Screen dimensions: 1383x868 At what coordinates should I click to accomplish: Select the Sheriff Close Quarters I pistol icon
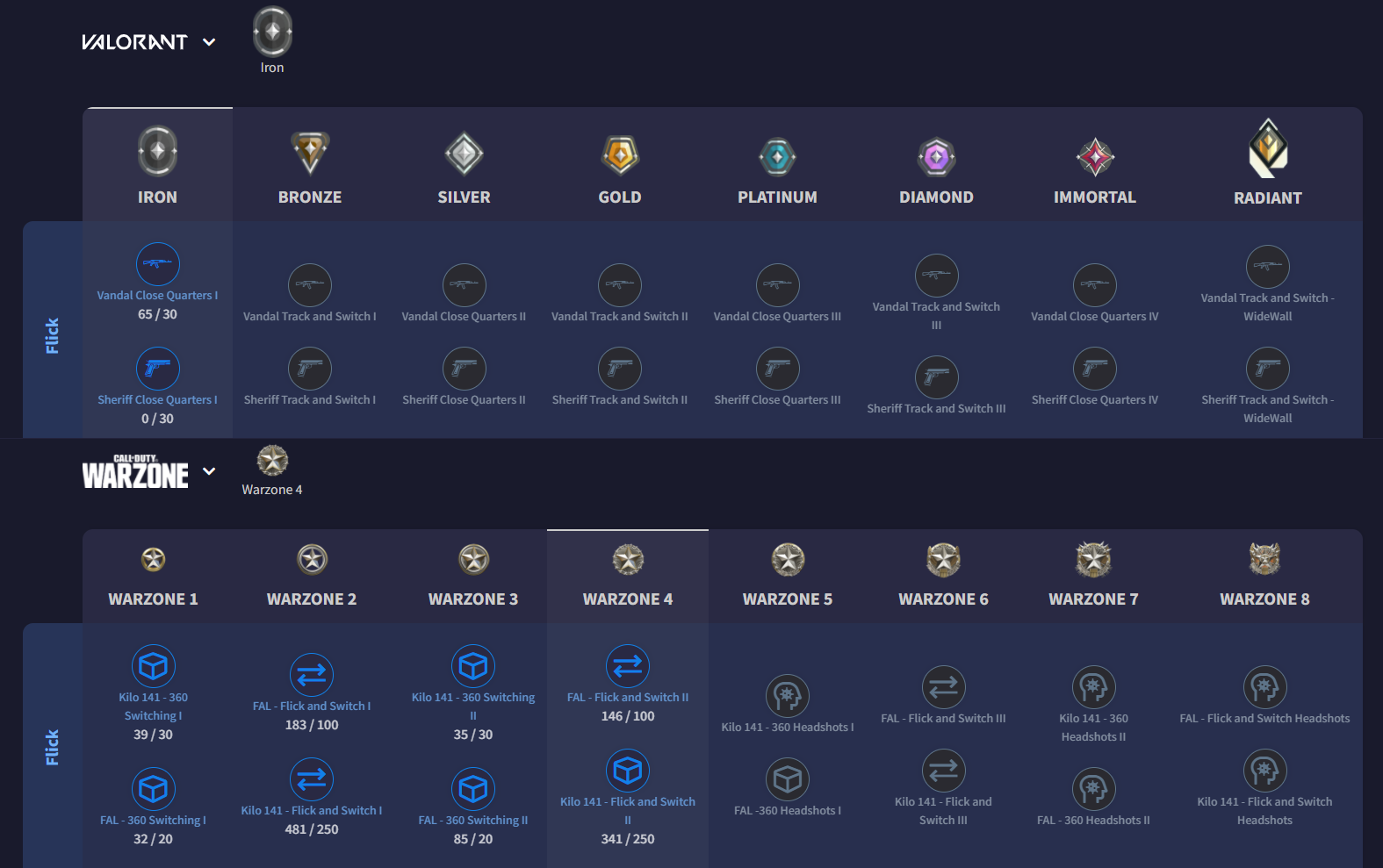tap(158, 369)
